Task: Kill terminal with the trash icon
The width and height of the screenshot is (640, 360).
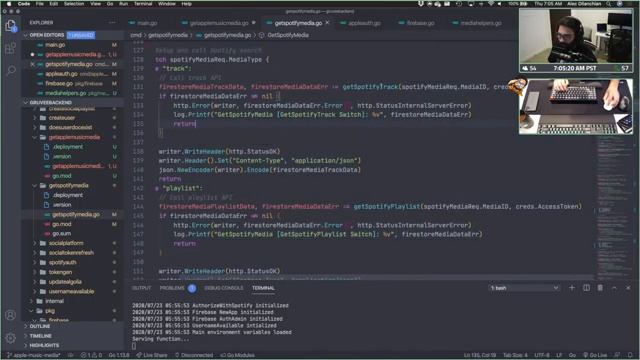Action: (600, 288)
